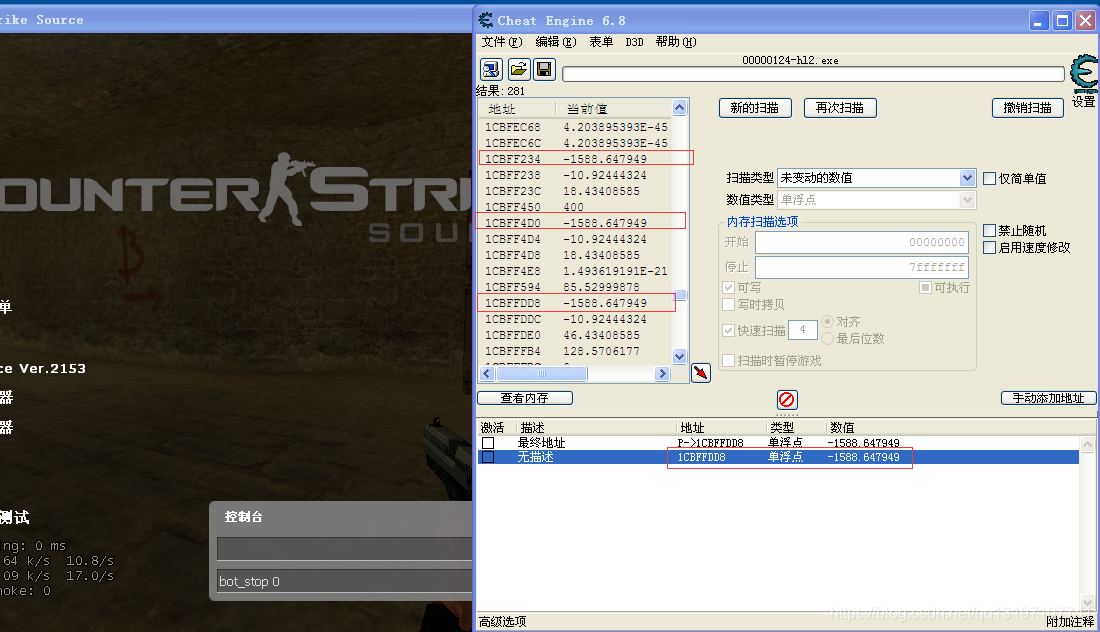Toggle the 可执行 checkbox

click(925, 288)
